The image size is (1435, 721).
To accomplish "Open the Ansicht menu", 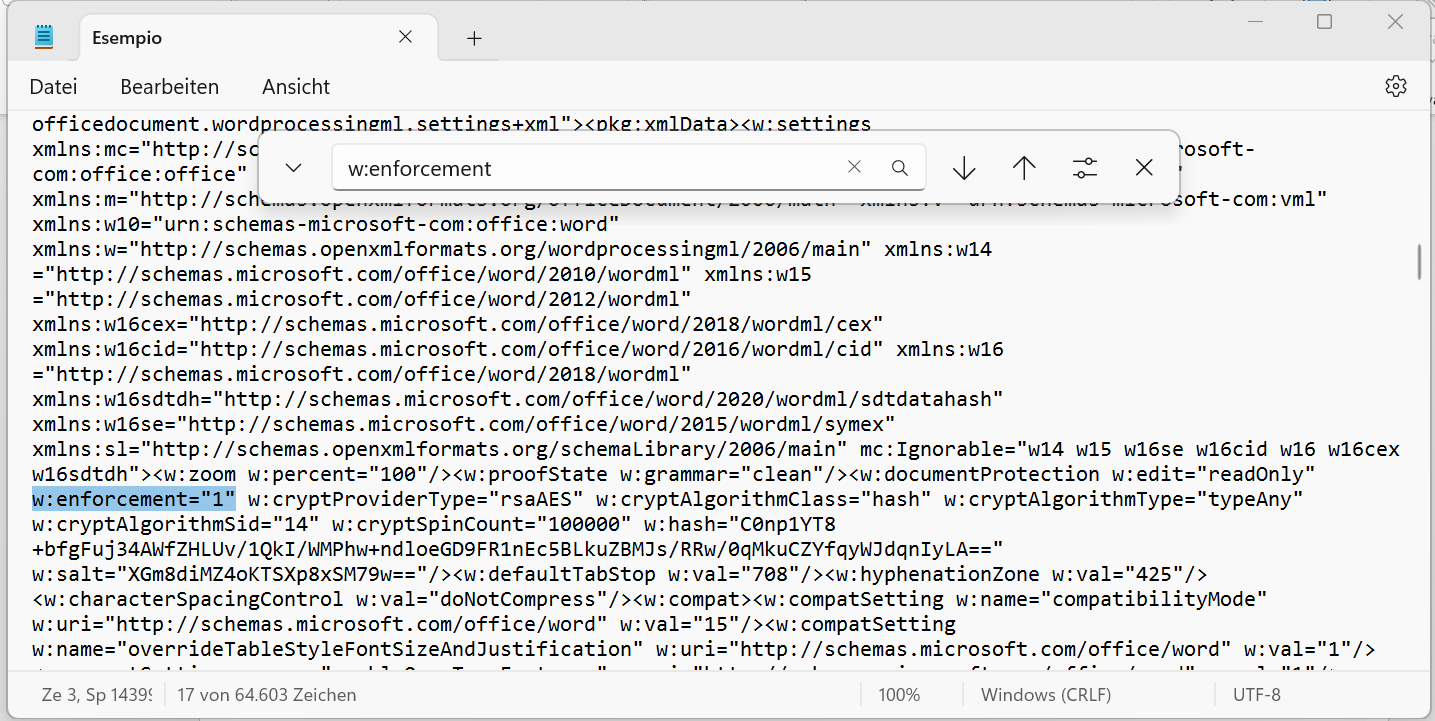I will [296, 87].
